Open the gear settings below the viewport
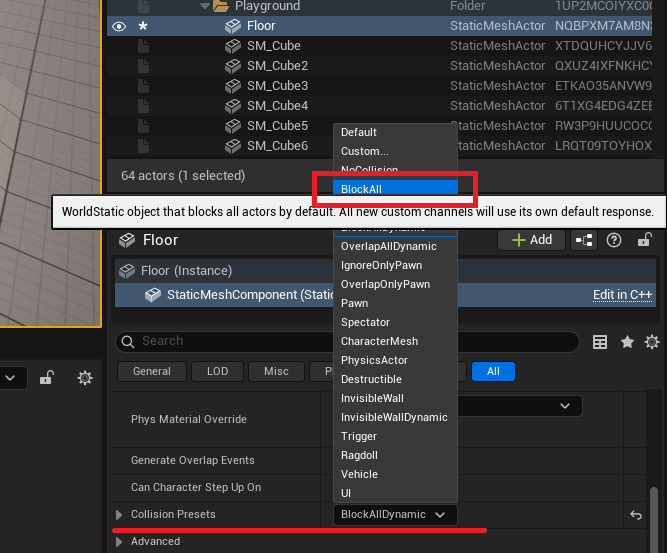Viewport: 667px width, 553px height. click(85, 378)
